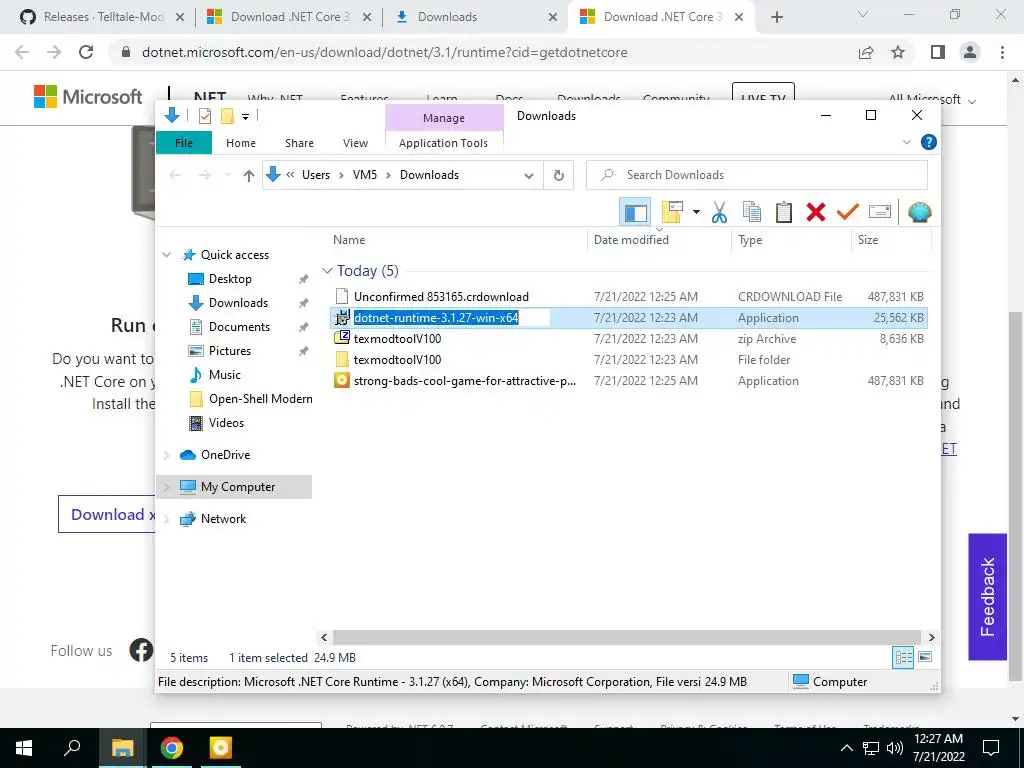Click the Paste clipboard icon
The height and width of the screenshot is (768, 1024).
[784, 212]
